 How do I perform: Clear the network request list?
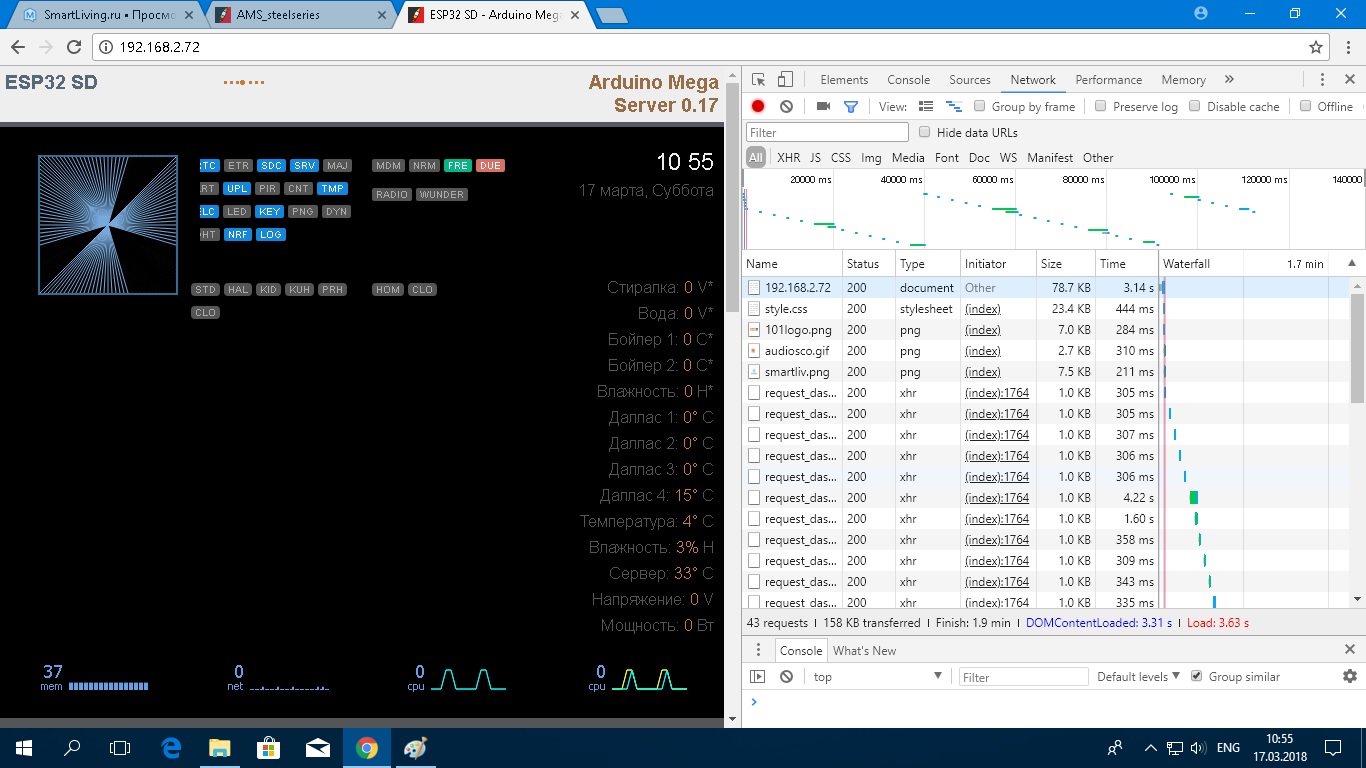pyautogui.click(x=786, y=106)
